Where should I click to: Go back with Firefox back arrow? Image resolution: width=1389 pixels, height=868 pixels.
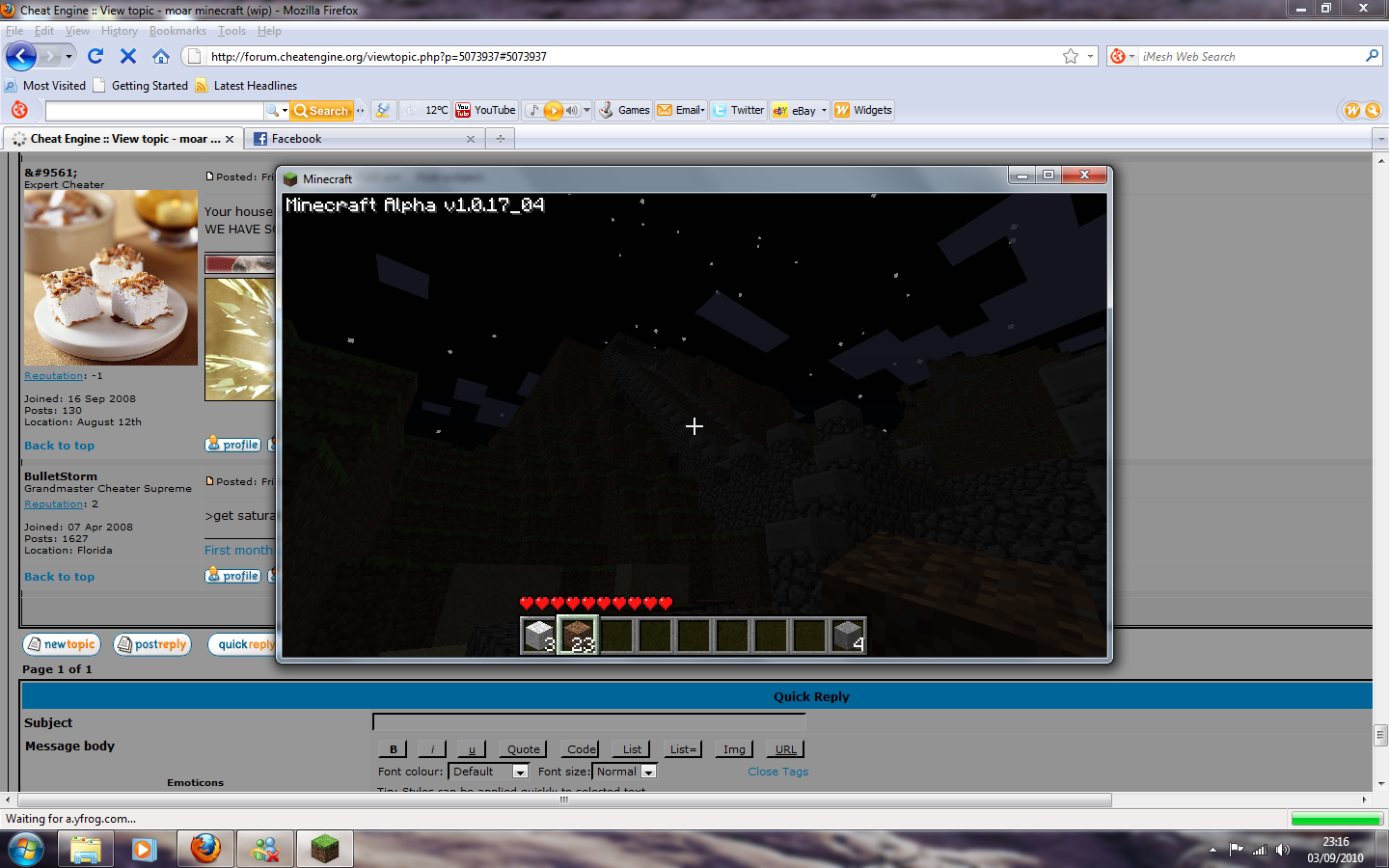click(x=20, y=57)
